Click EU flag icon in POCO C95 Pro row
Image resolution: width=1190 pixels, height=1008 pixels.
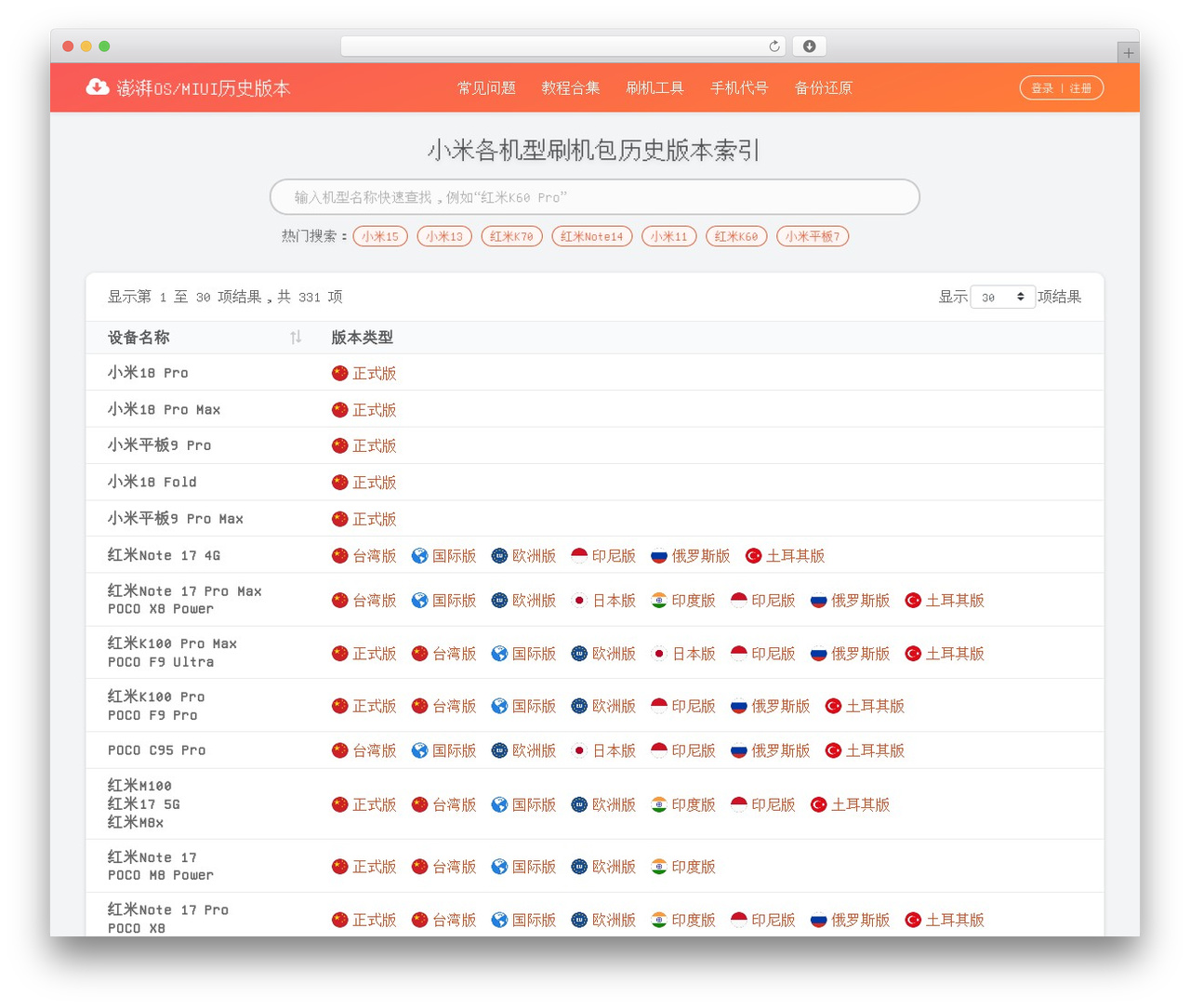(500, 750)
